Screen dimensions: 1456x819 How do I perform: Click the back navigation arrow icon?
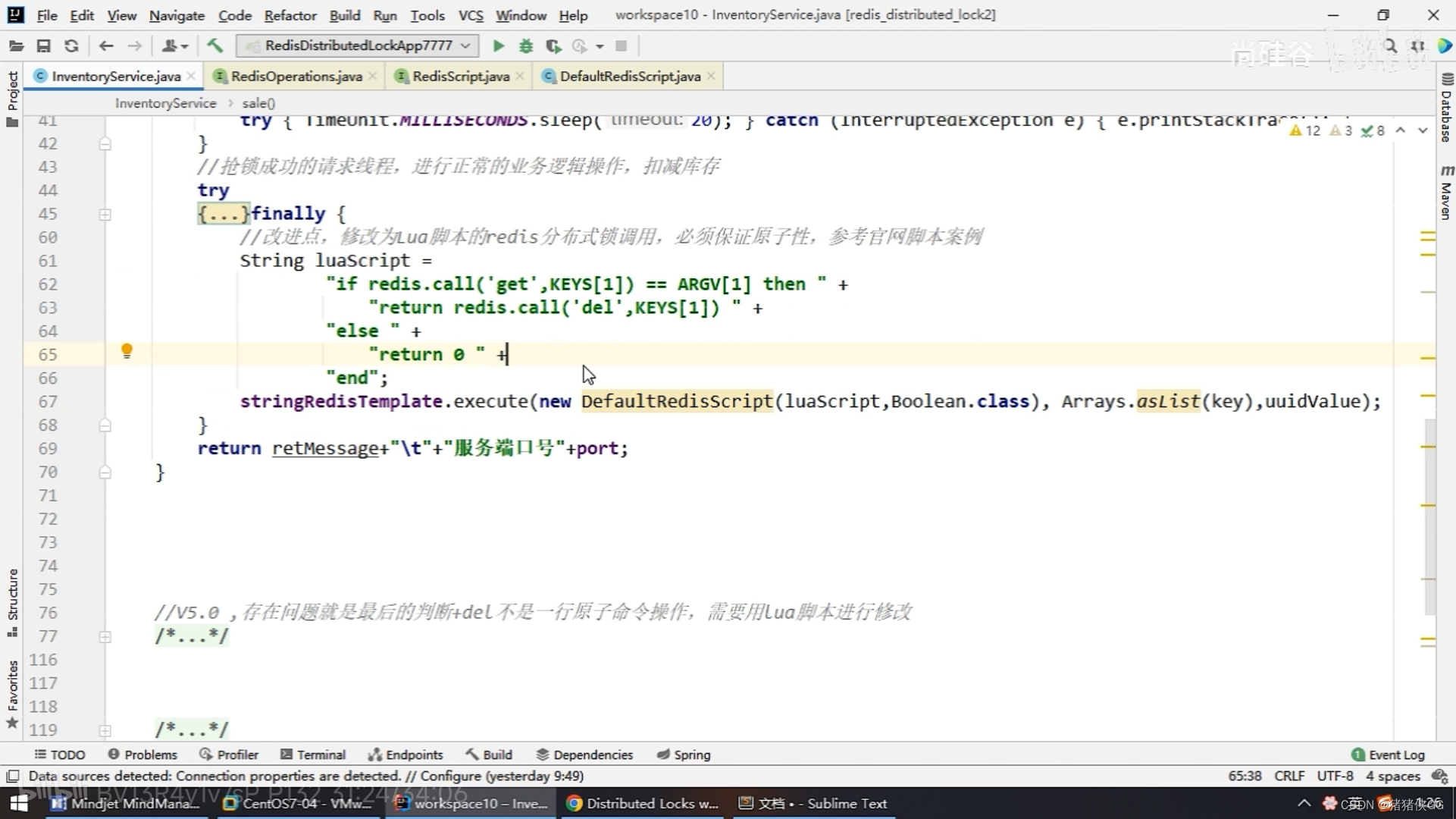pyautogui.click(x=106, y=45)
